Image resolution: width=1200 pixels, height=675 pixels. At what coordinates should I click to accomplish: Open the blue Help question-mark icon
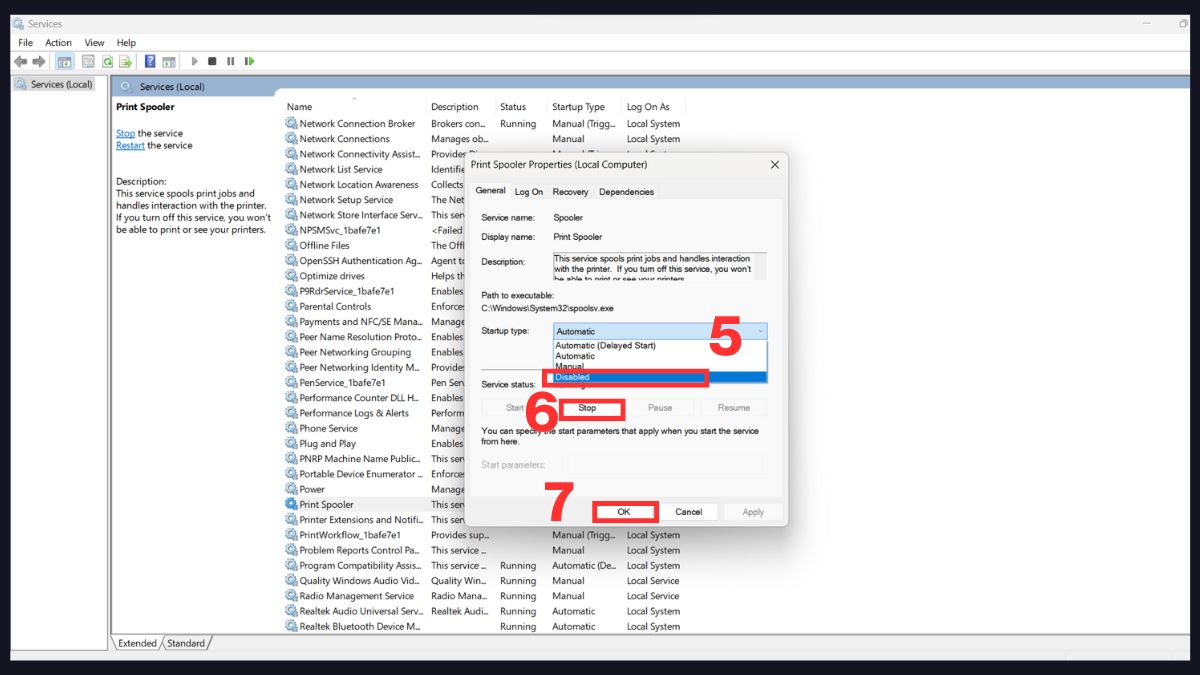tap(150, 61)
